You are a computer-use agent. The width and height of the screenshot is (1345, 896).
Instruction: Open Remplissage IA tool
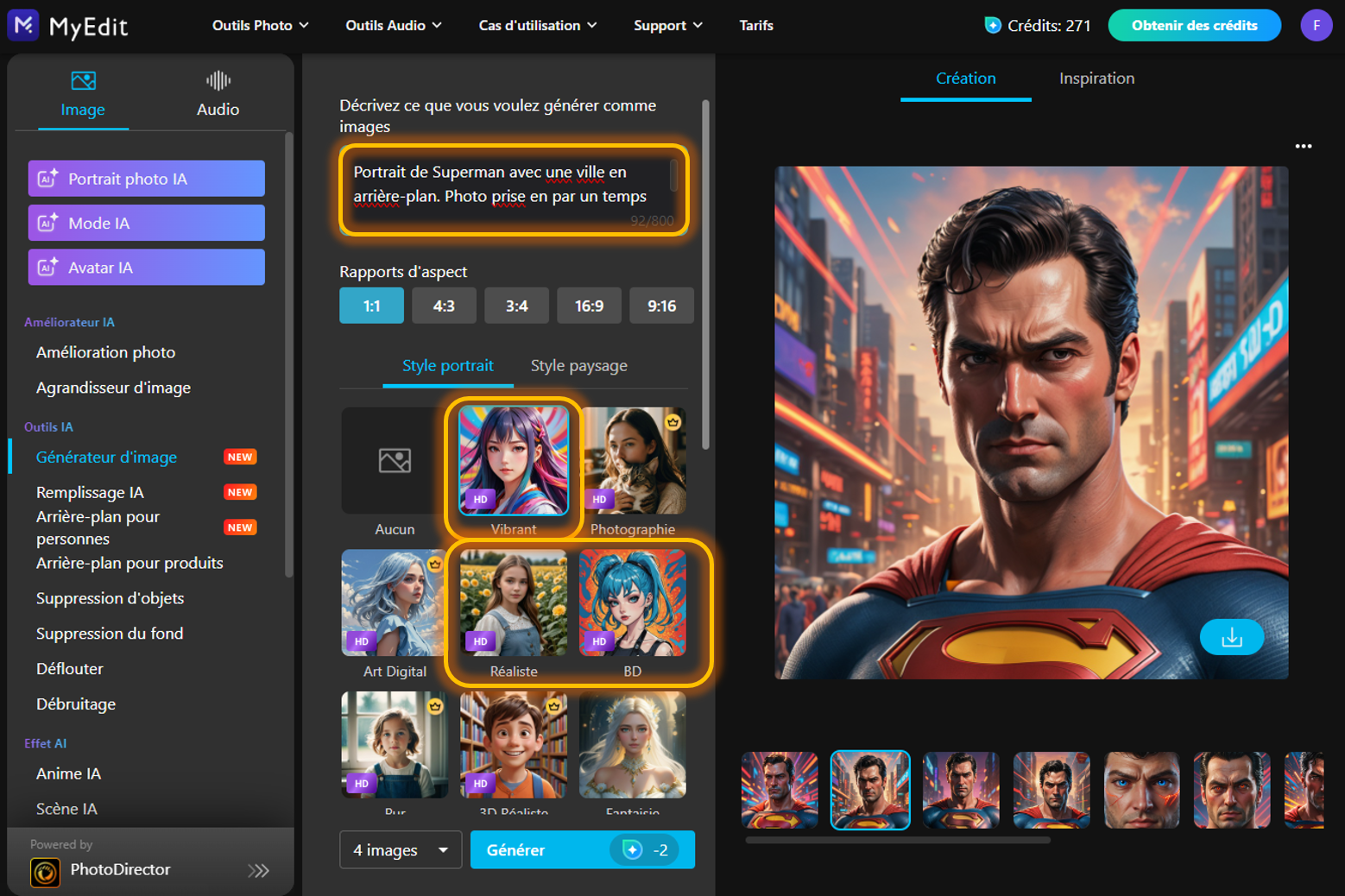(x=90, y=492)
